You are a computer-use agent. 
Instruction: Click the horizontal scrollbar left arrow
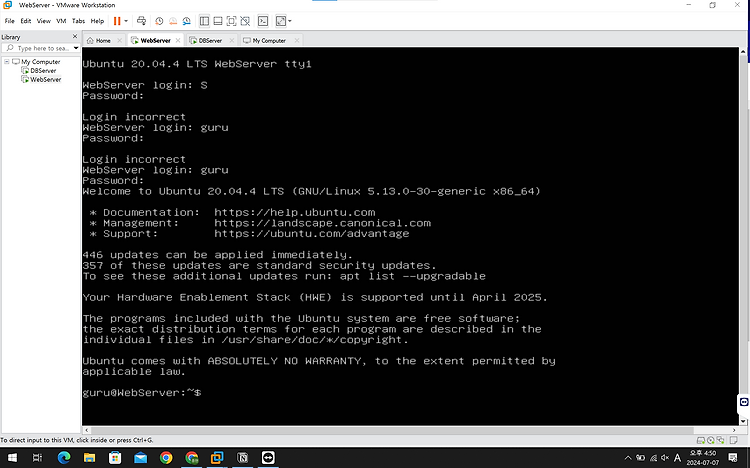[x=87, y=430]
